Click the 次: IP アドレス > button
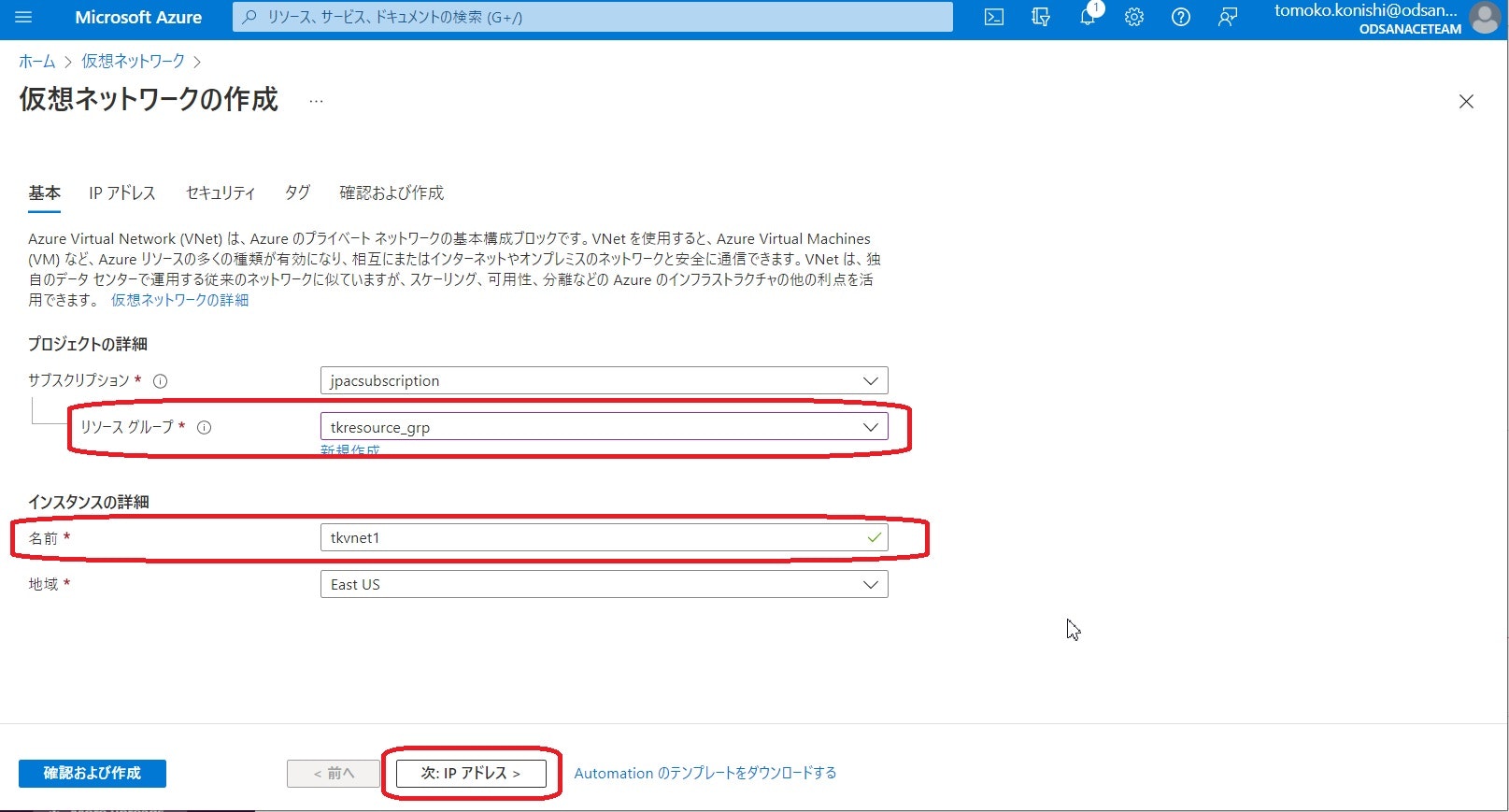The width and height of the screenshot is (1509, 812). [x=471, y=774]
